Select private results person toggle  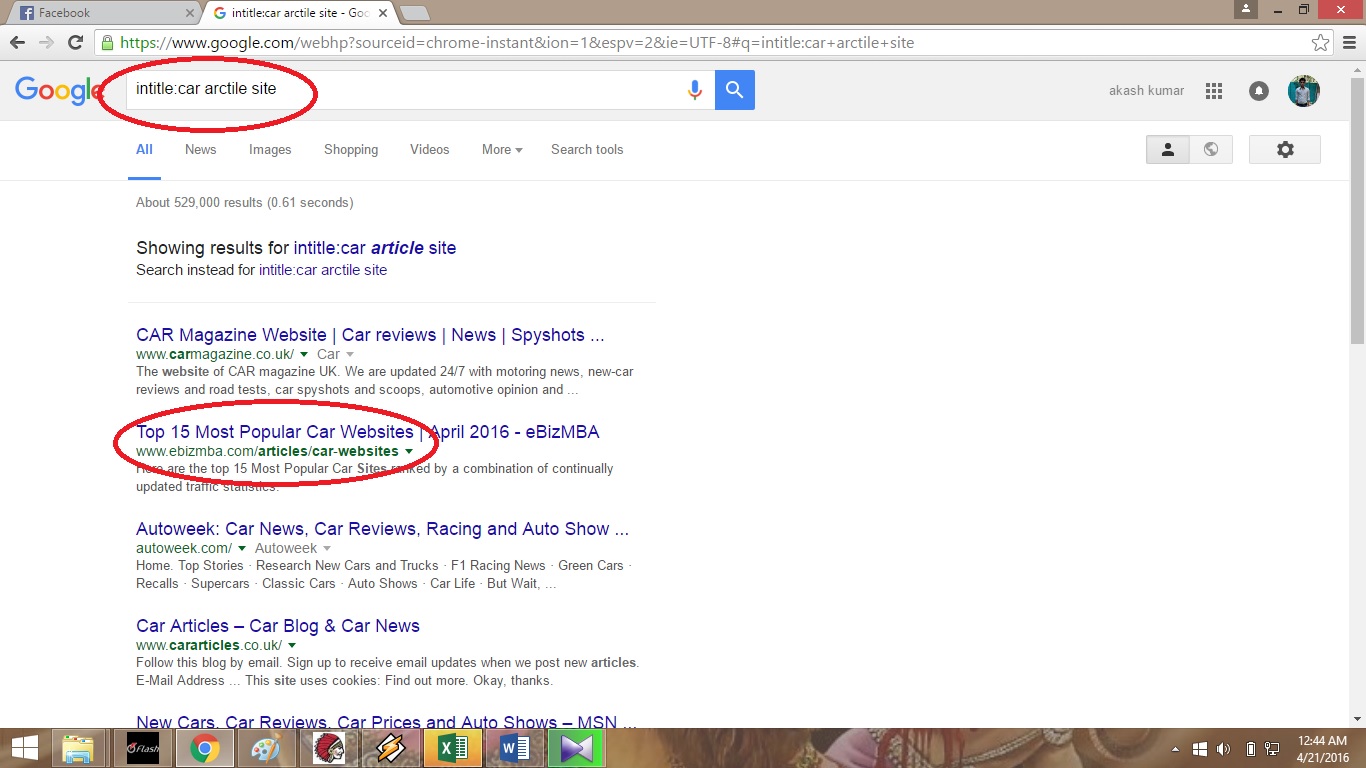pyautogui.click(x=1167, y=149)
